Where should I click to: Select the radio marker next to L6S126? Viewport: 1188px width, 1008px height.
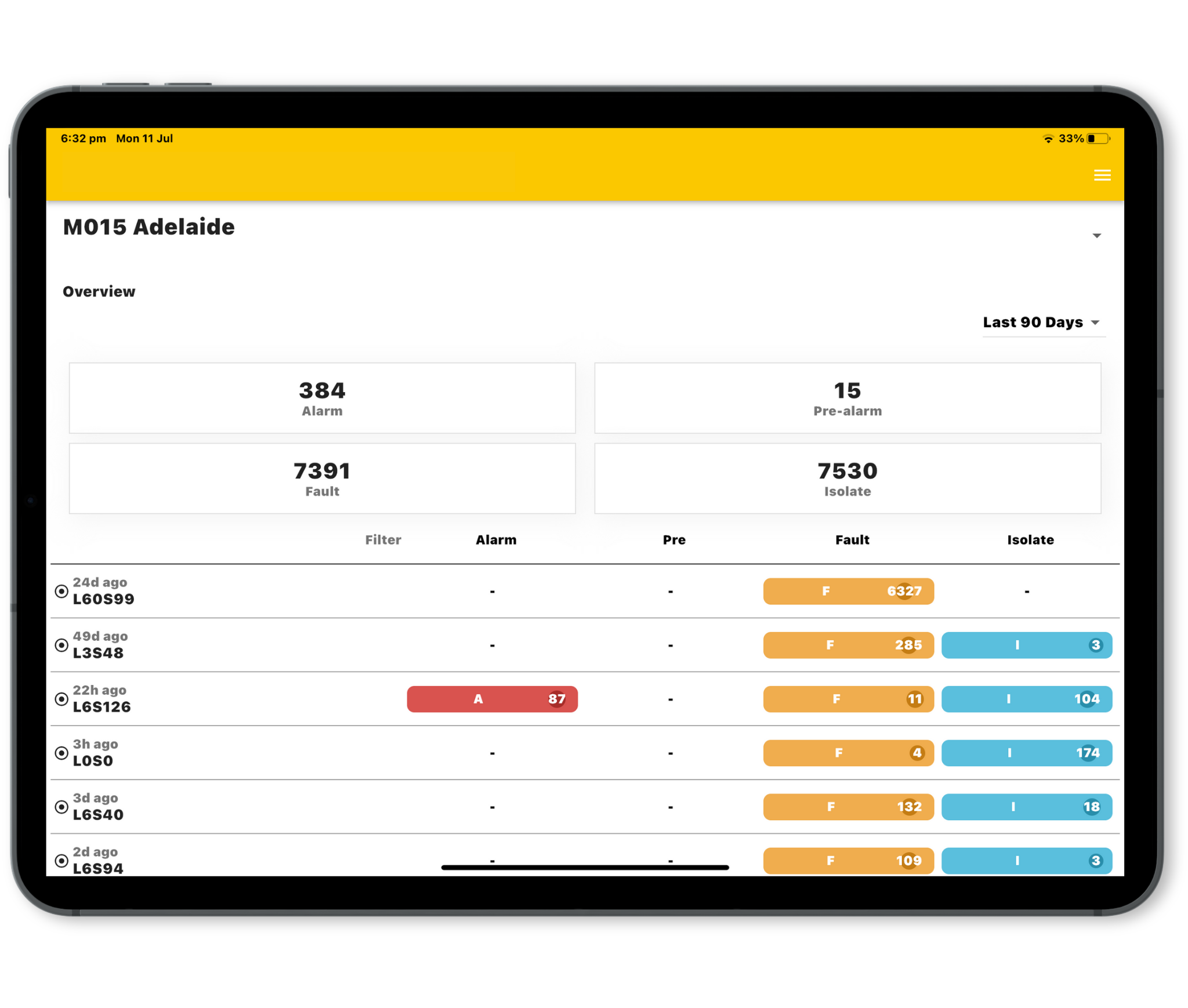(61, 699)
